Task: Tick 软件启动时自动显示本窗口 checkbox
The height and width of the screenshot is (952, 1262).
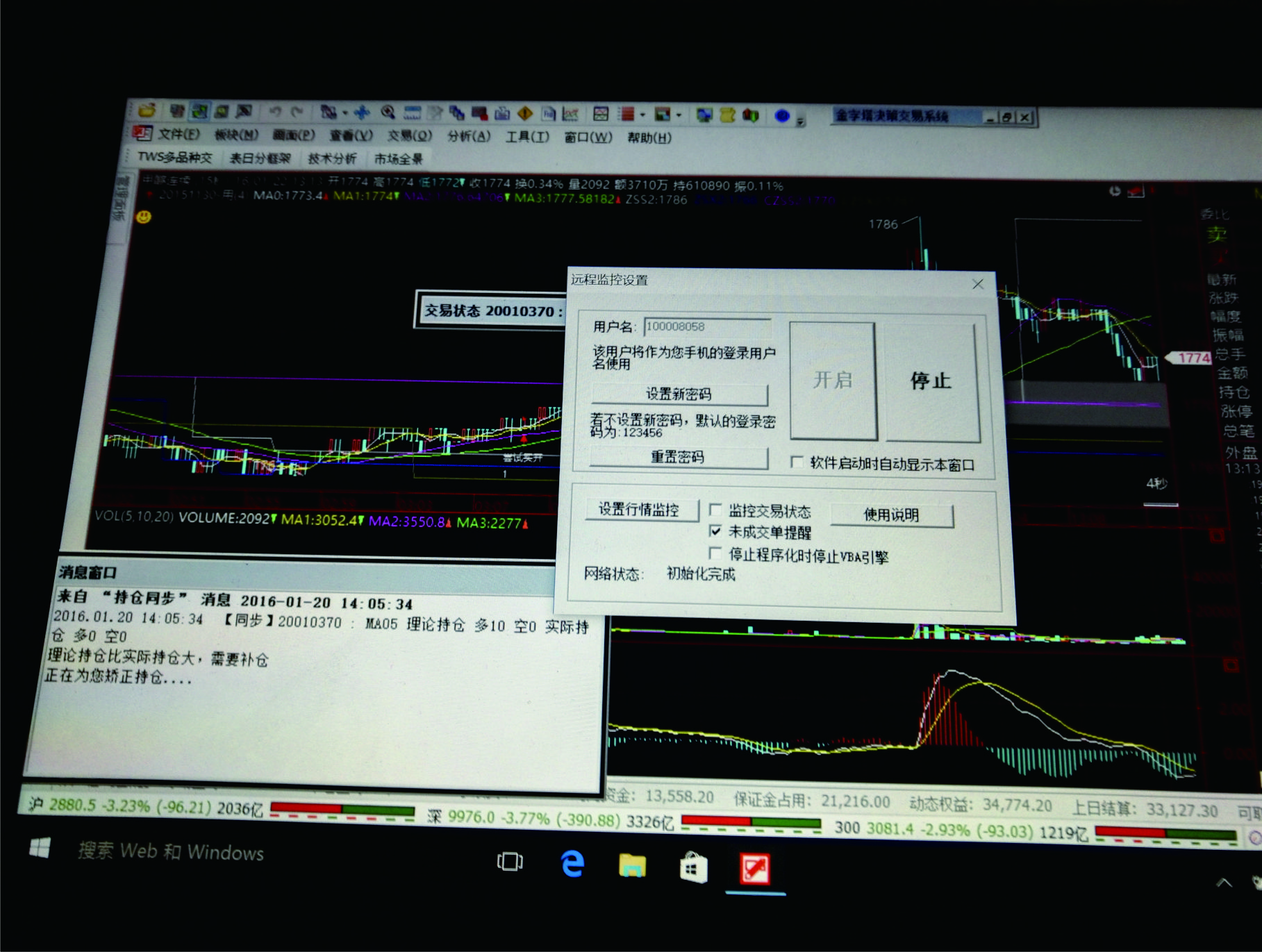Action: 797,462
